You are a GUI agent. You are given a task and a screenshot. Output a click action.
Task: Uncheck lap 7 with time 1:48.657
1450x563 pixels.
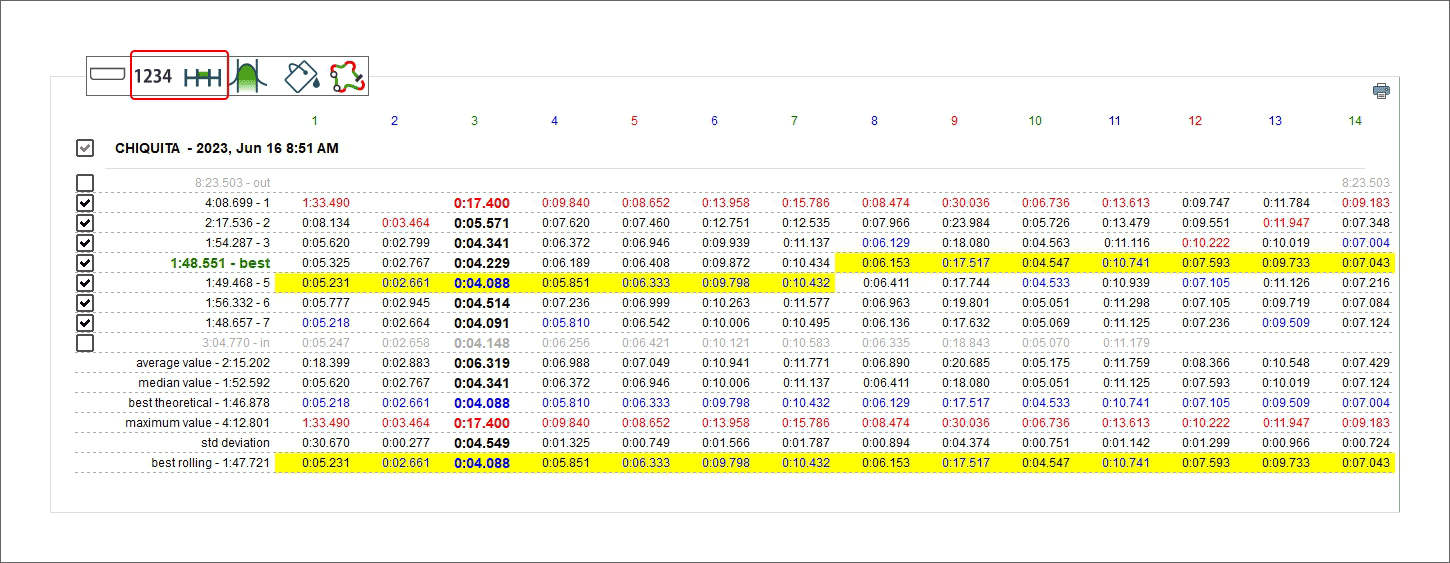pyautogui.click(x=85, y=323)
